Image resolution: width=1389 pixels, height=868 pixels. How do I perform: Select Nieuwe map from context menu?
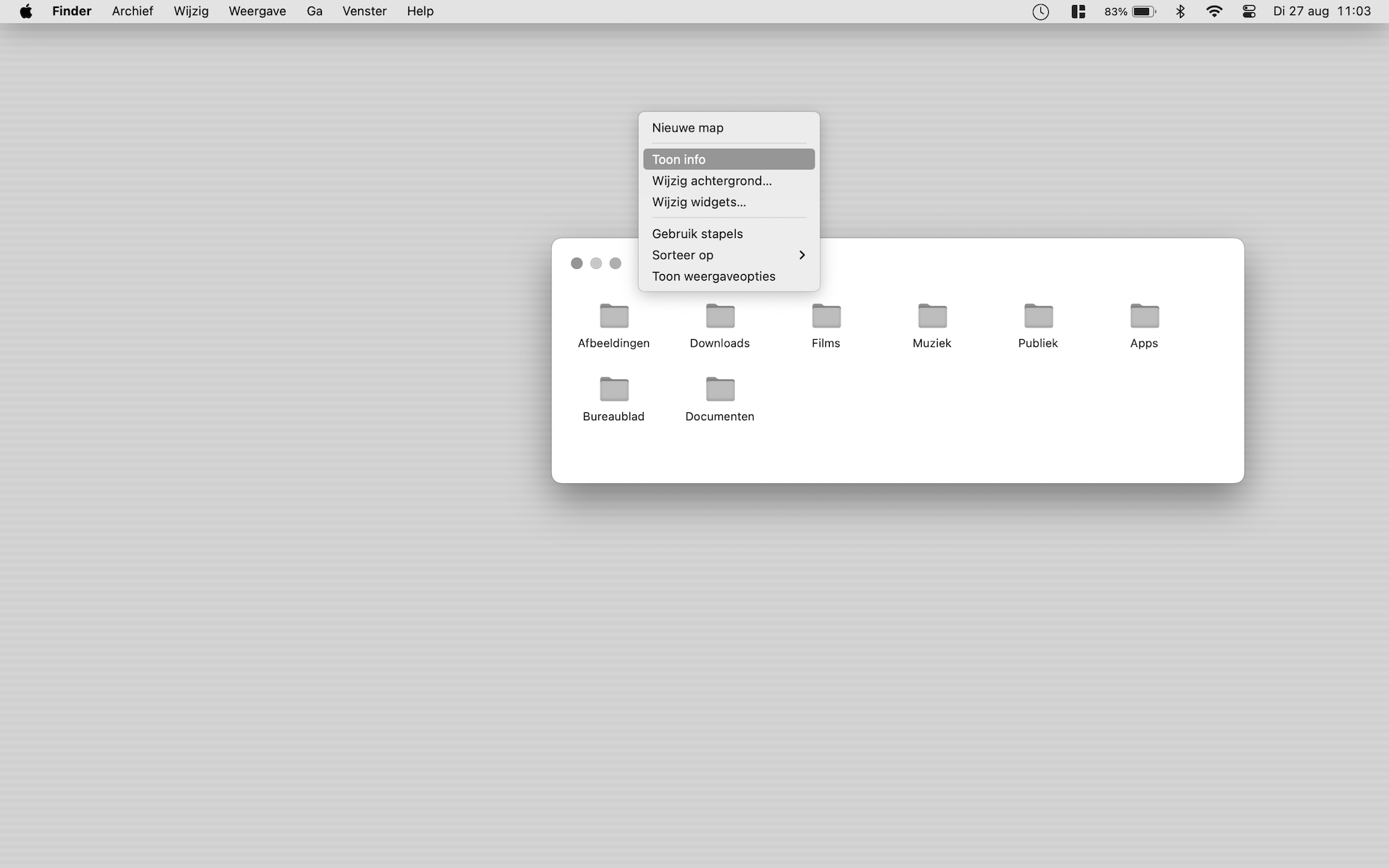[x=687, y=128]
